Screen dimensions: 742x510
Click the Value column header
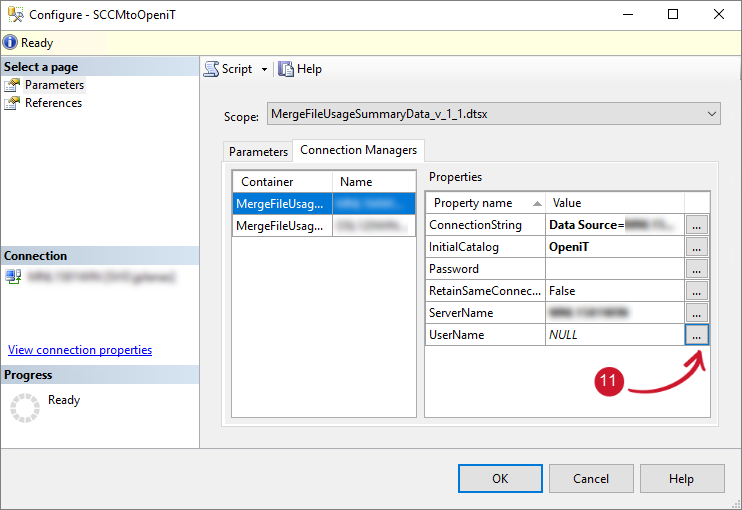tap(615, 203)
